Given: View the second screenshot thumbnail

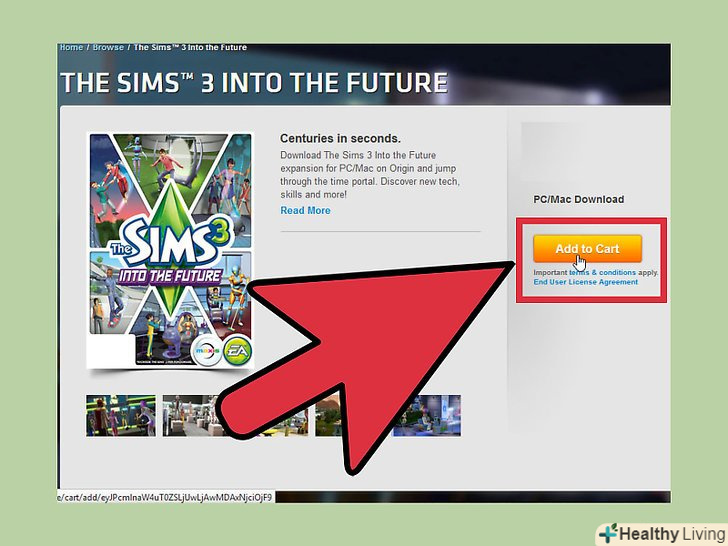Looking at the screenshot, I should click(191, 416).
